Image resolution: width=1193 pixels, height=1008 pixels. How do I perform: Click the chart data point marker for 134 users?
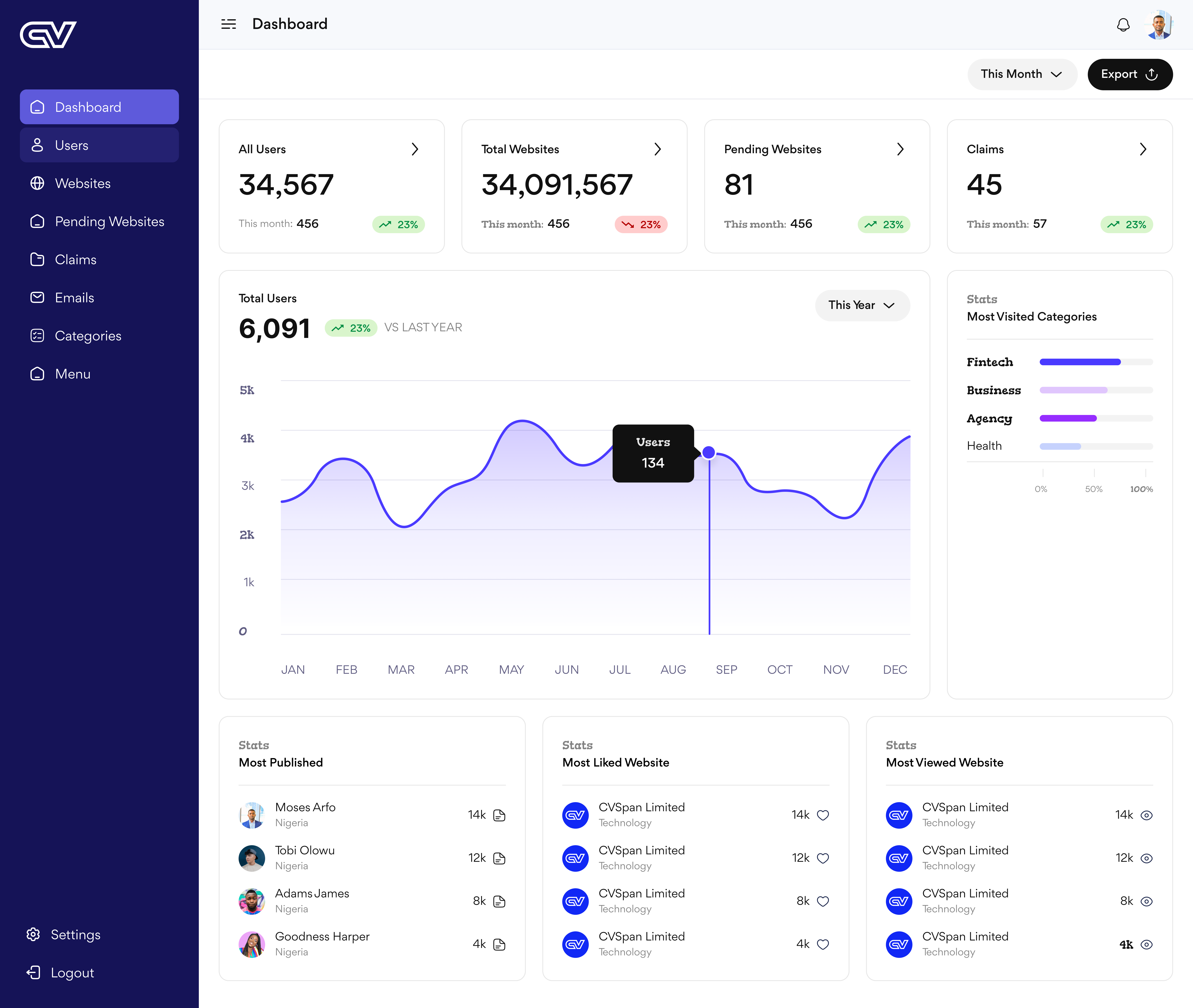point(709,453)
